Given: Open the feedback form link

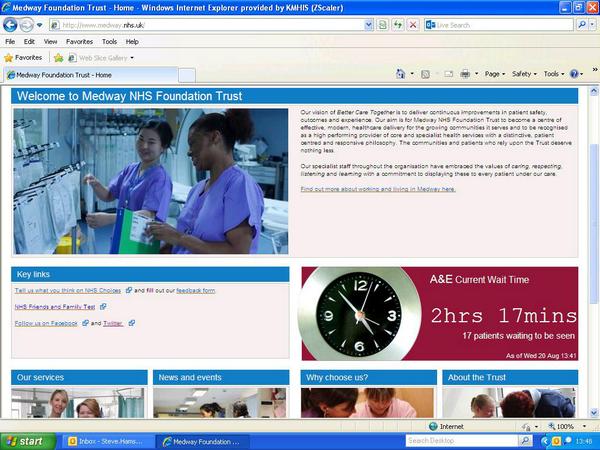Looking at the screenshot, I should 196,290.
